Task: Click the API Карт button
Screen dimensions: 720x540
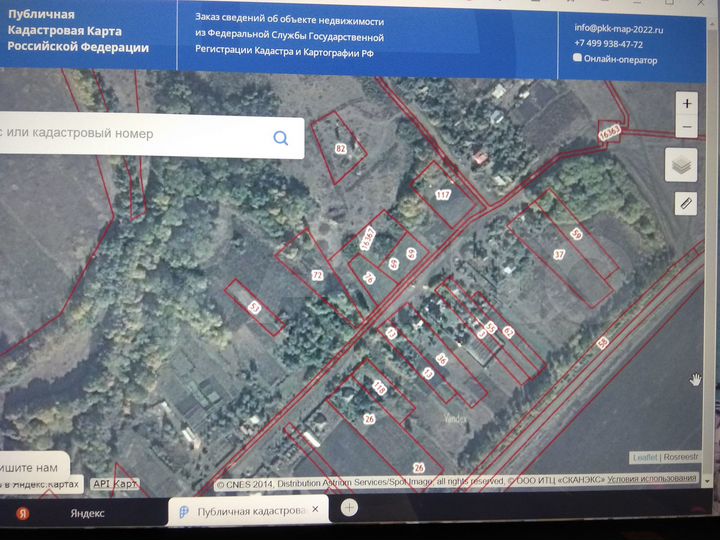Action: tap(114, 484)
